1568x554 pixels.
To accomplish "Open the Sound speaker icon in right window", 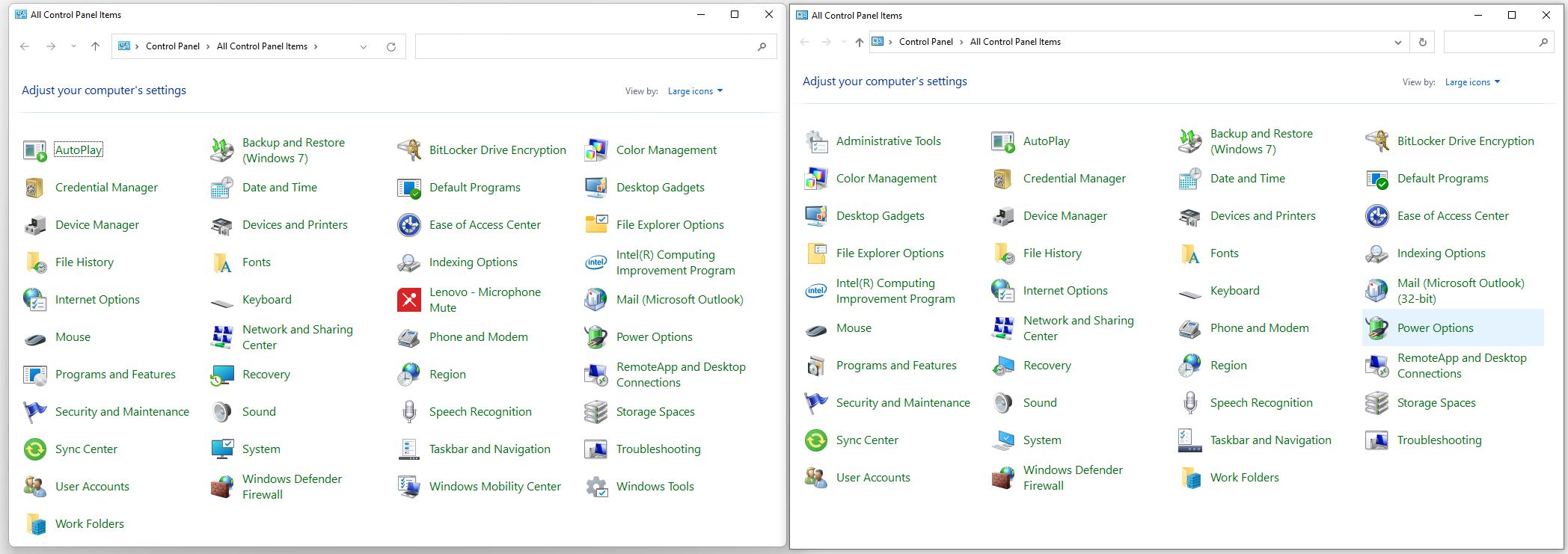I will click(1003, 403).
